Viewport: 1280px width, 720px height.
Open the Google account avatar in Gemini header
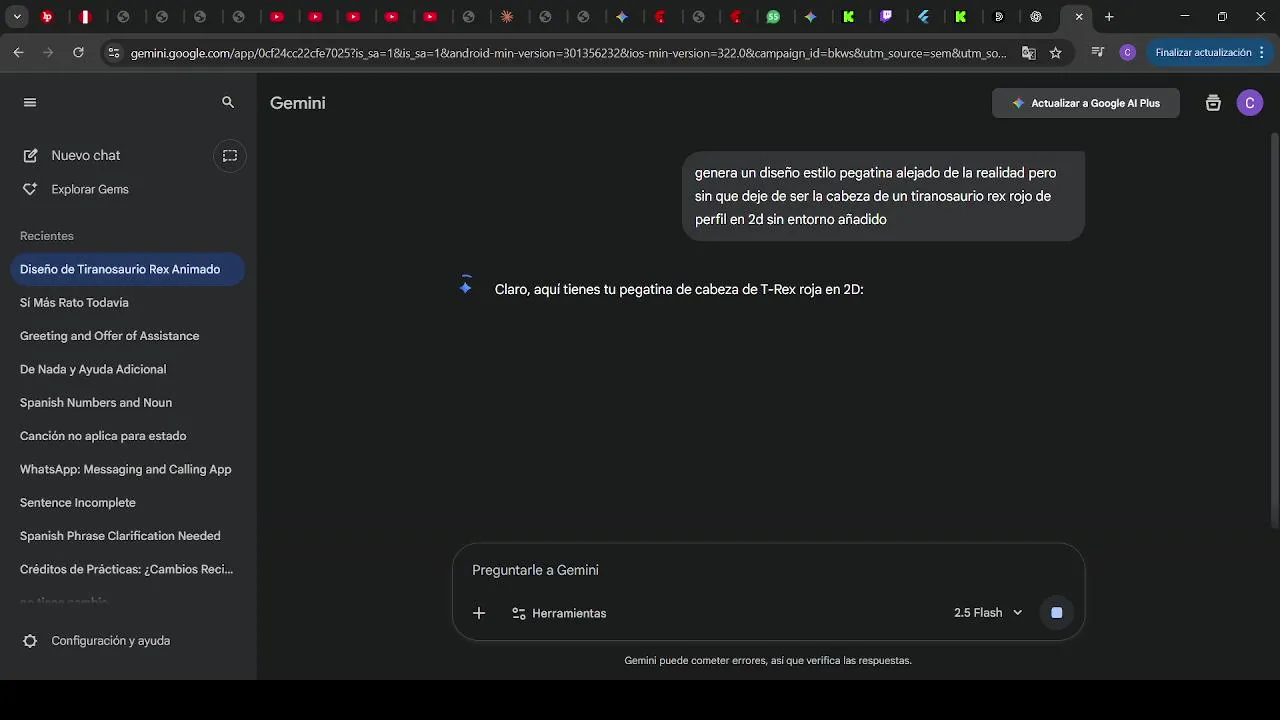1250,103
